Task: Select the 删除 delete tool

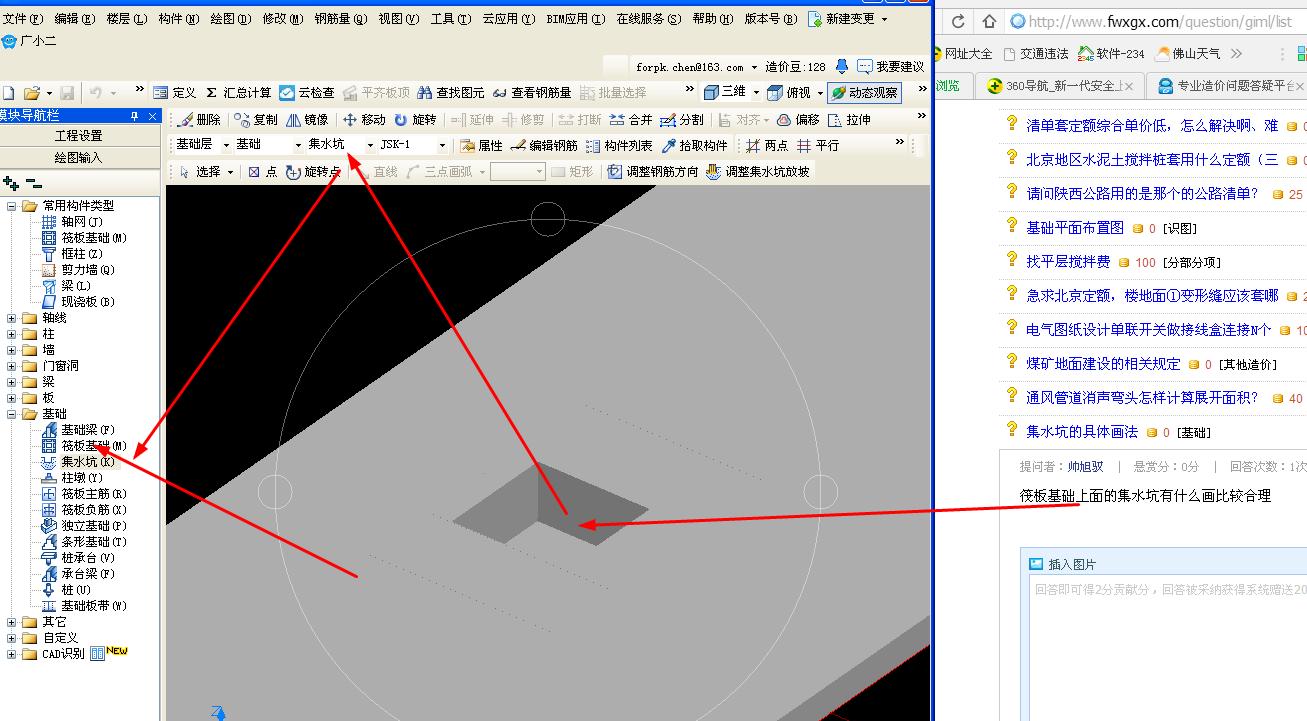Action: point(198,119)
